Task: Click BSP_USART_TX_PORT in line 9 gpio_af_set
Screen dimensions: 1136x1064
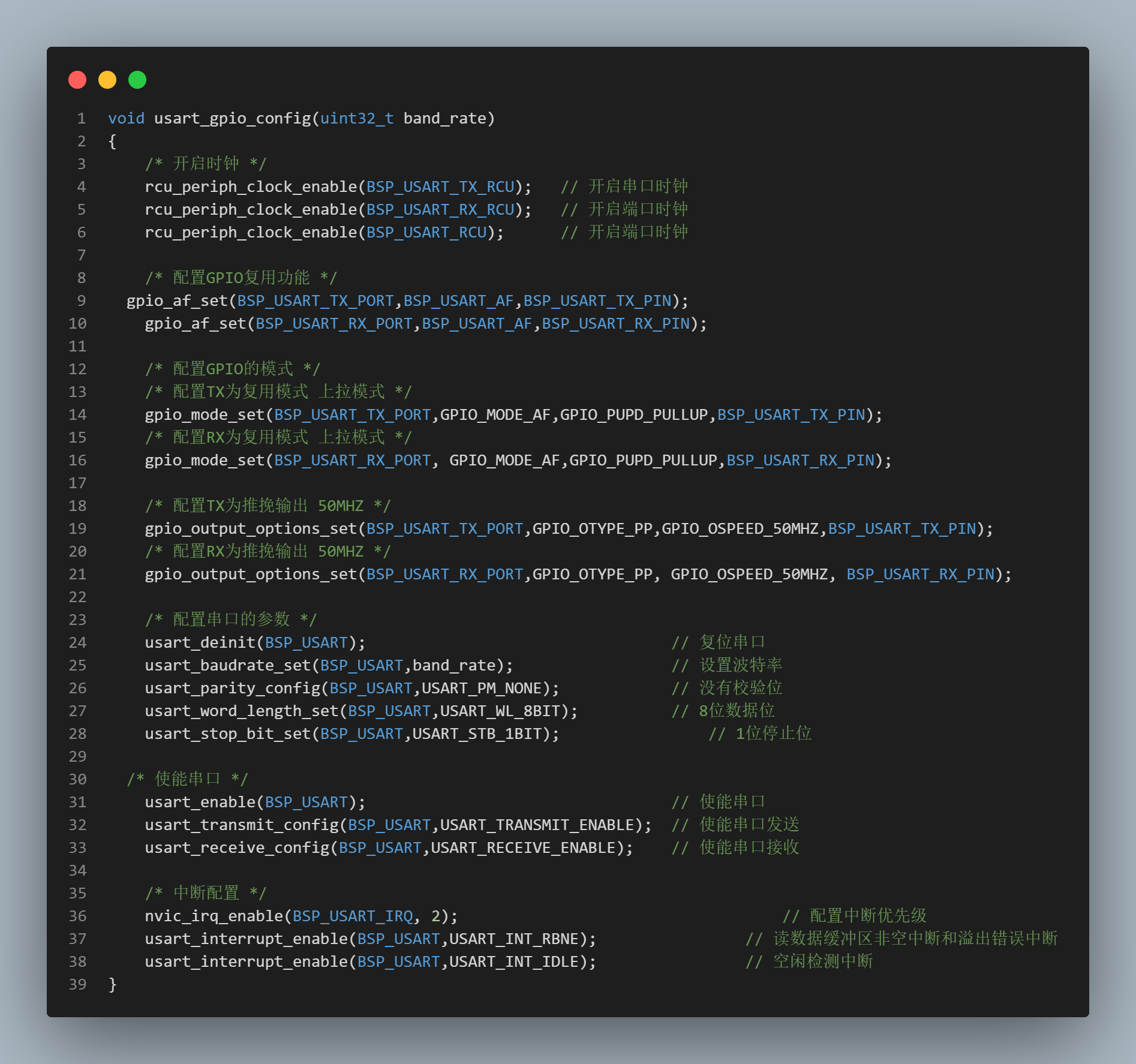Action: [315, 301]
